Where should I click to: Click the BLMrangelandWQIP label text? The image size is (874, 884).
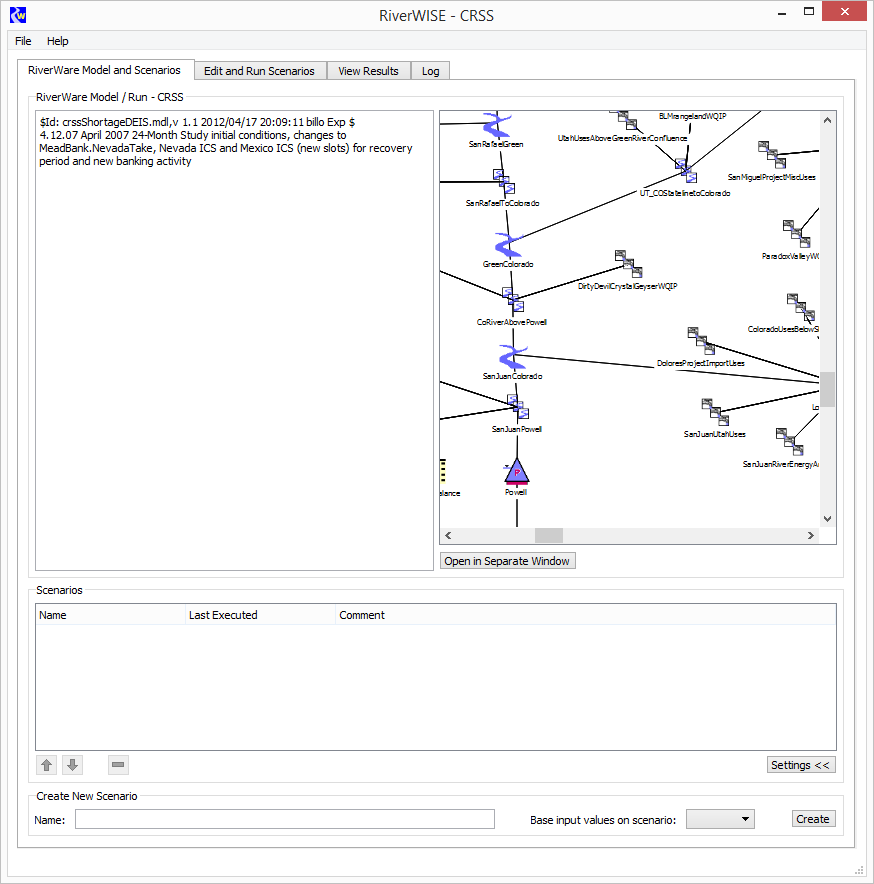[x=692, y=116]
